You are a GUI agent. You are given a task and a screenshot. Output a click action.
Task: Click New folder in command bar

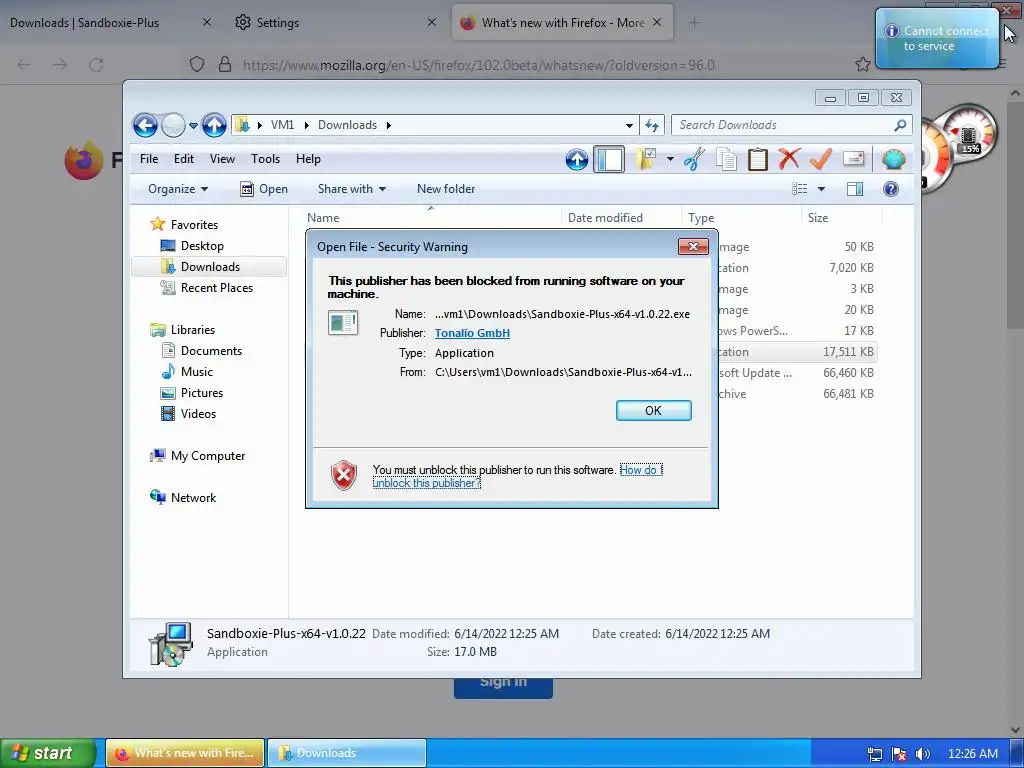coord(446,189)
